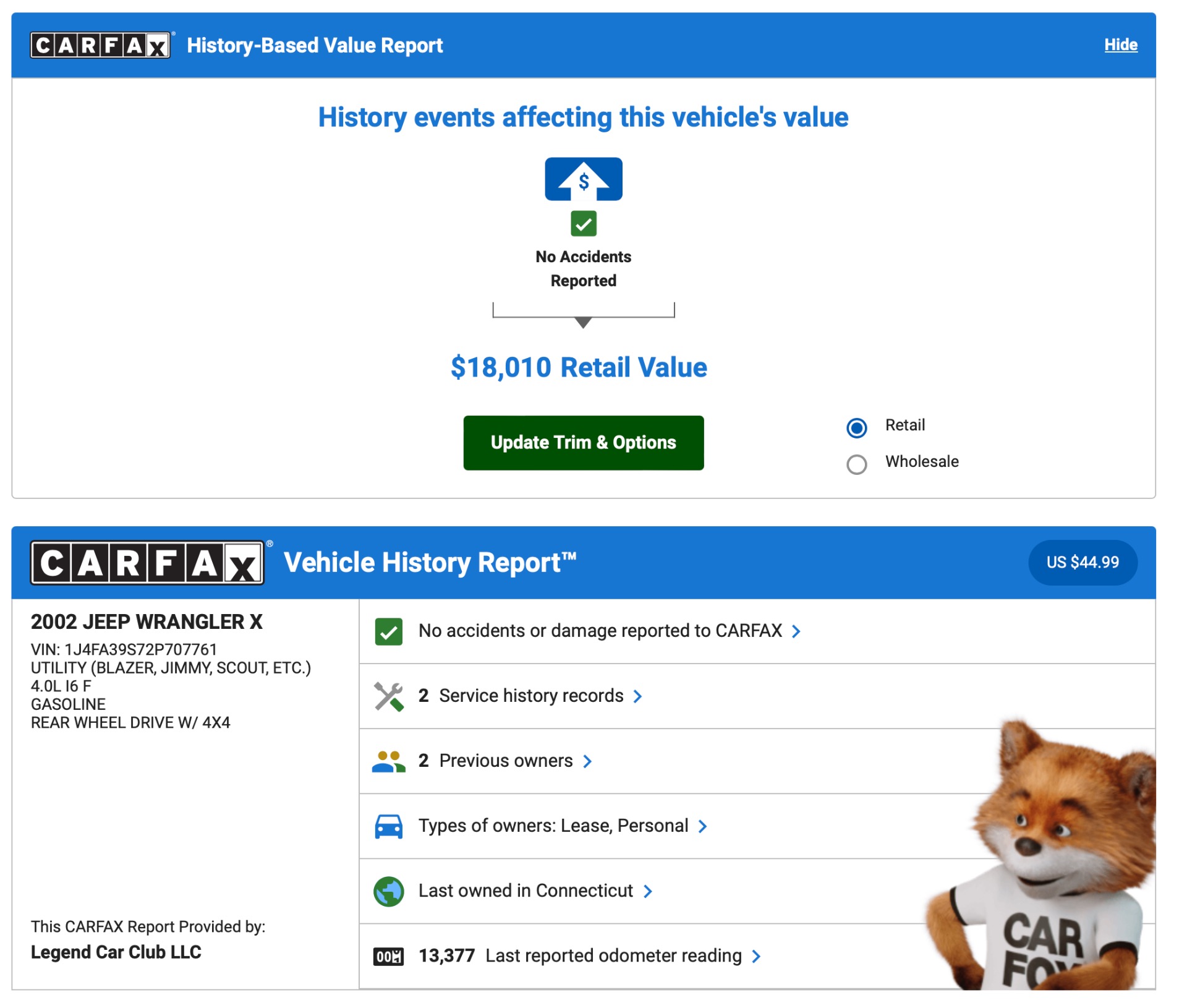Click This CARFAX Report Provided by text
Screen dimensions: 1187x1008
click(148, 926)
